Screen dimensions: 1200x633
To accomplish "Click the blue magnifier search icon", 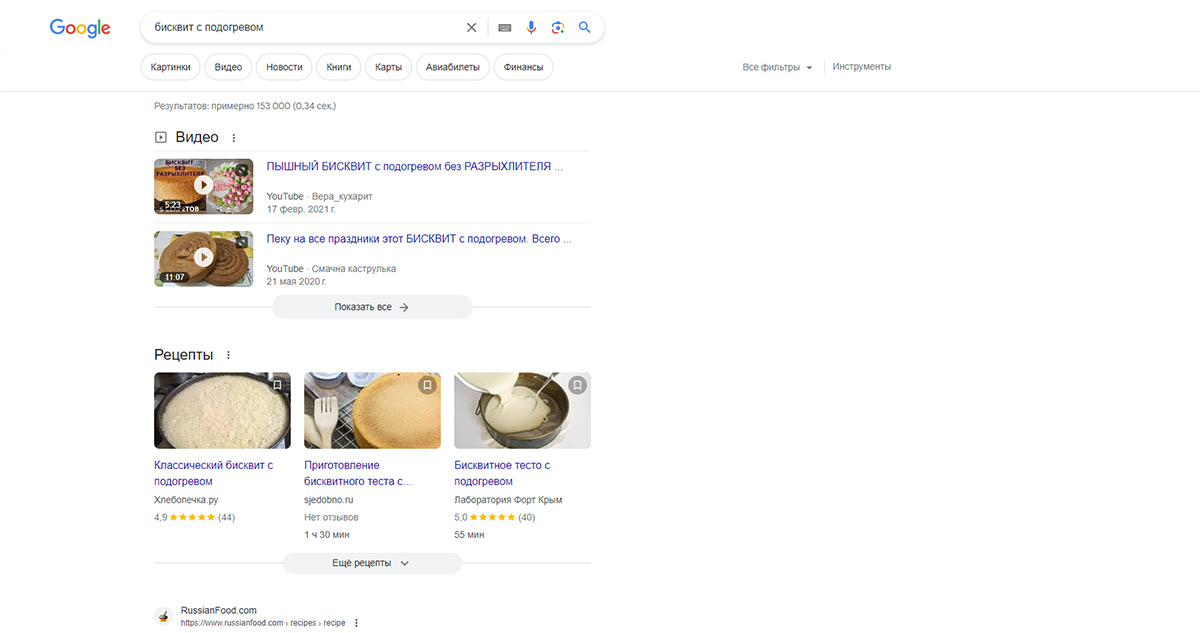I will [x=585, y=28].
